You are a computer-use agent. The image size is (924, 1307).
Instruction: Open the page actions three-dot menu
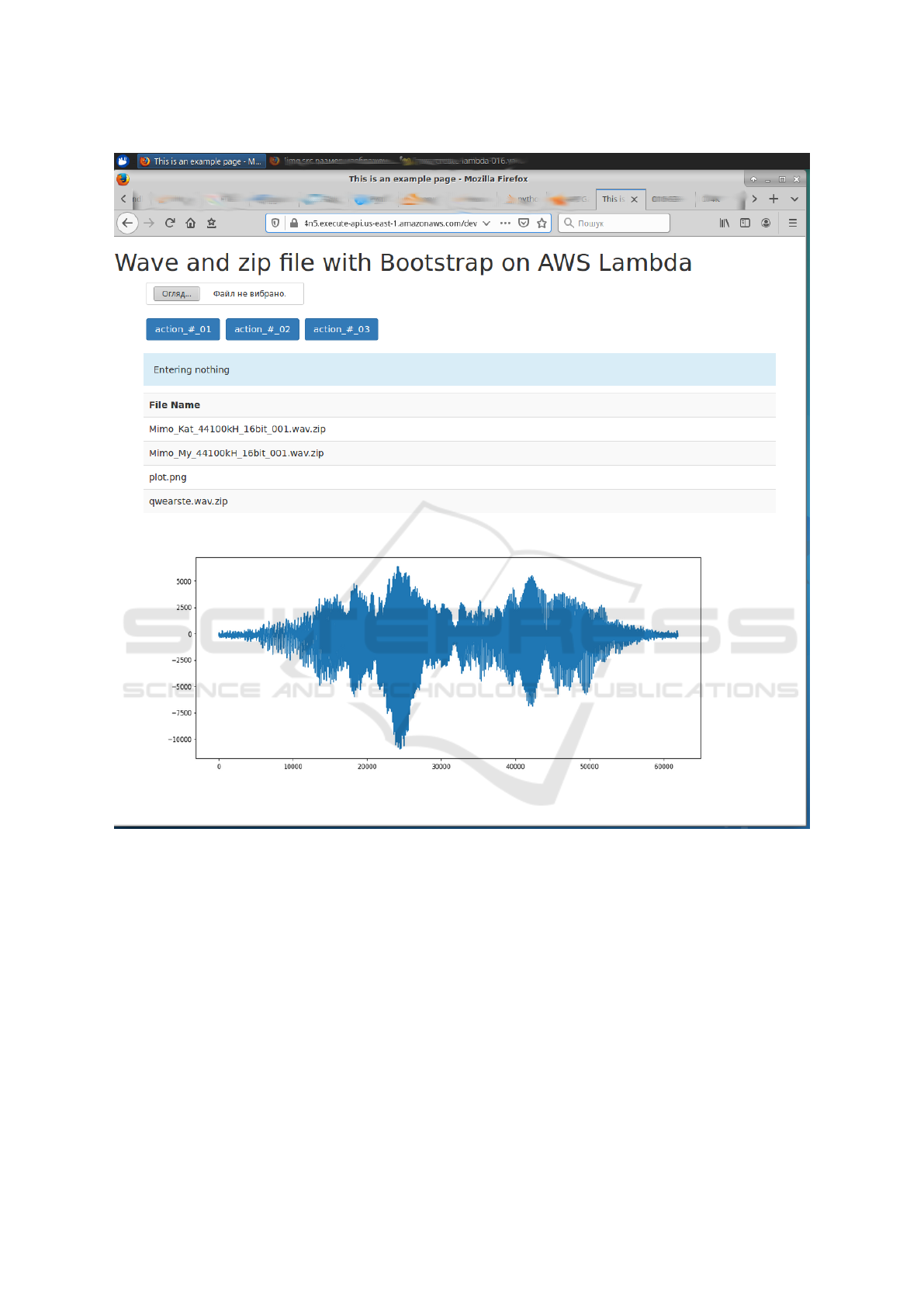coord(505,223)
